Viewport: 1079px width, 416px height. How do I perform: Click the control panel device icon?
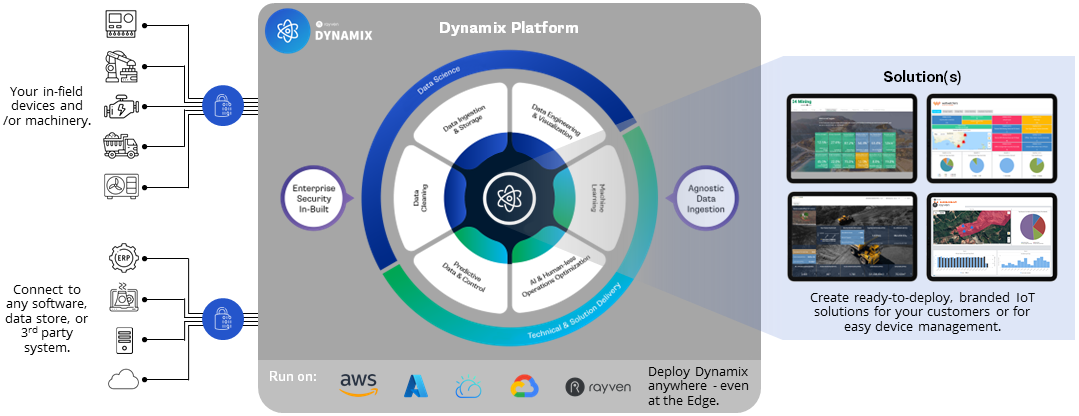[121, 25]
